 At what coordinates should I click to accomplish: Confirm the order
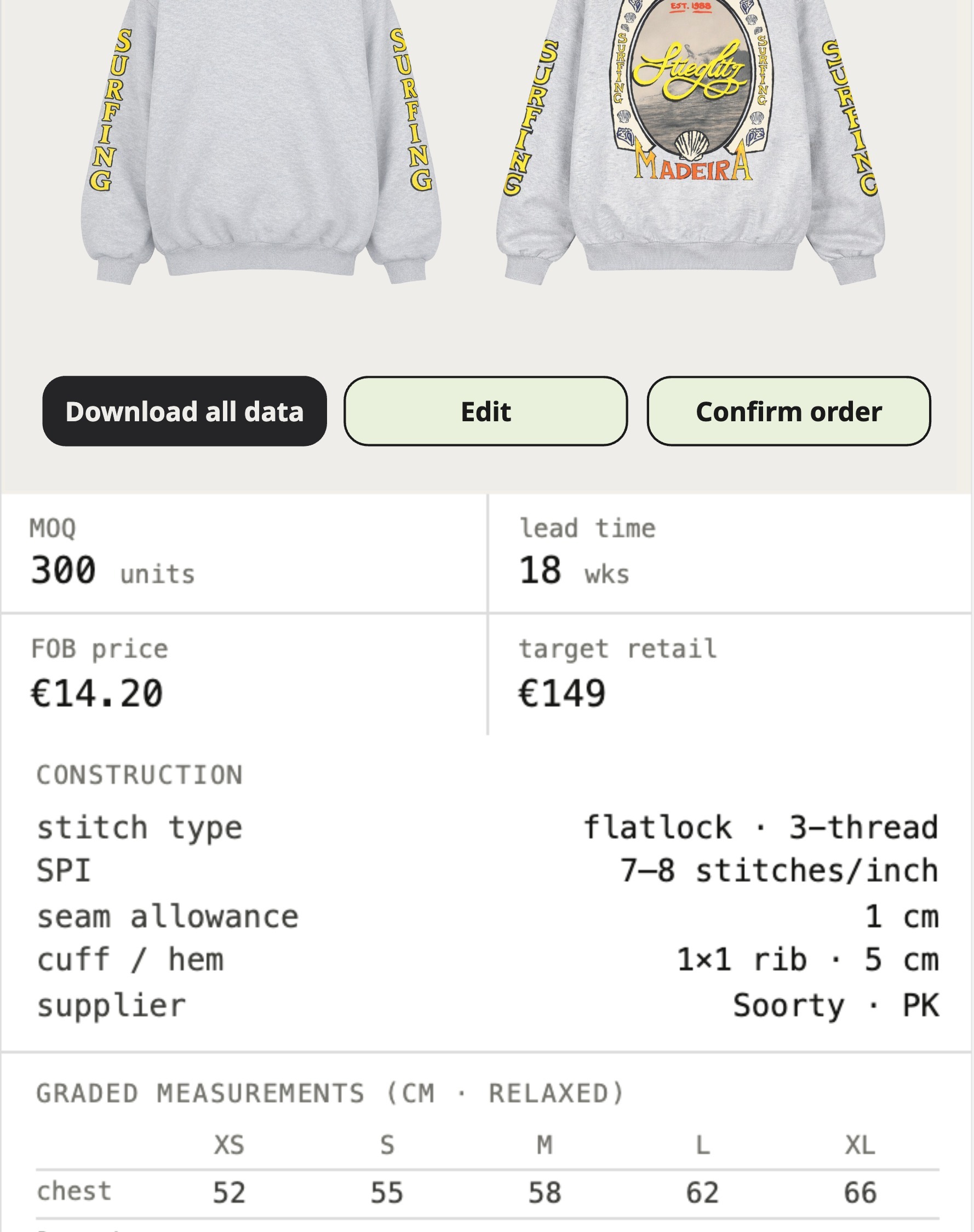pos(788,411)
